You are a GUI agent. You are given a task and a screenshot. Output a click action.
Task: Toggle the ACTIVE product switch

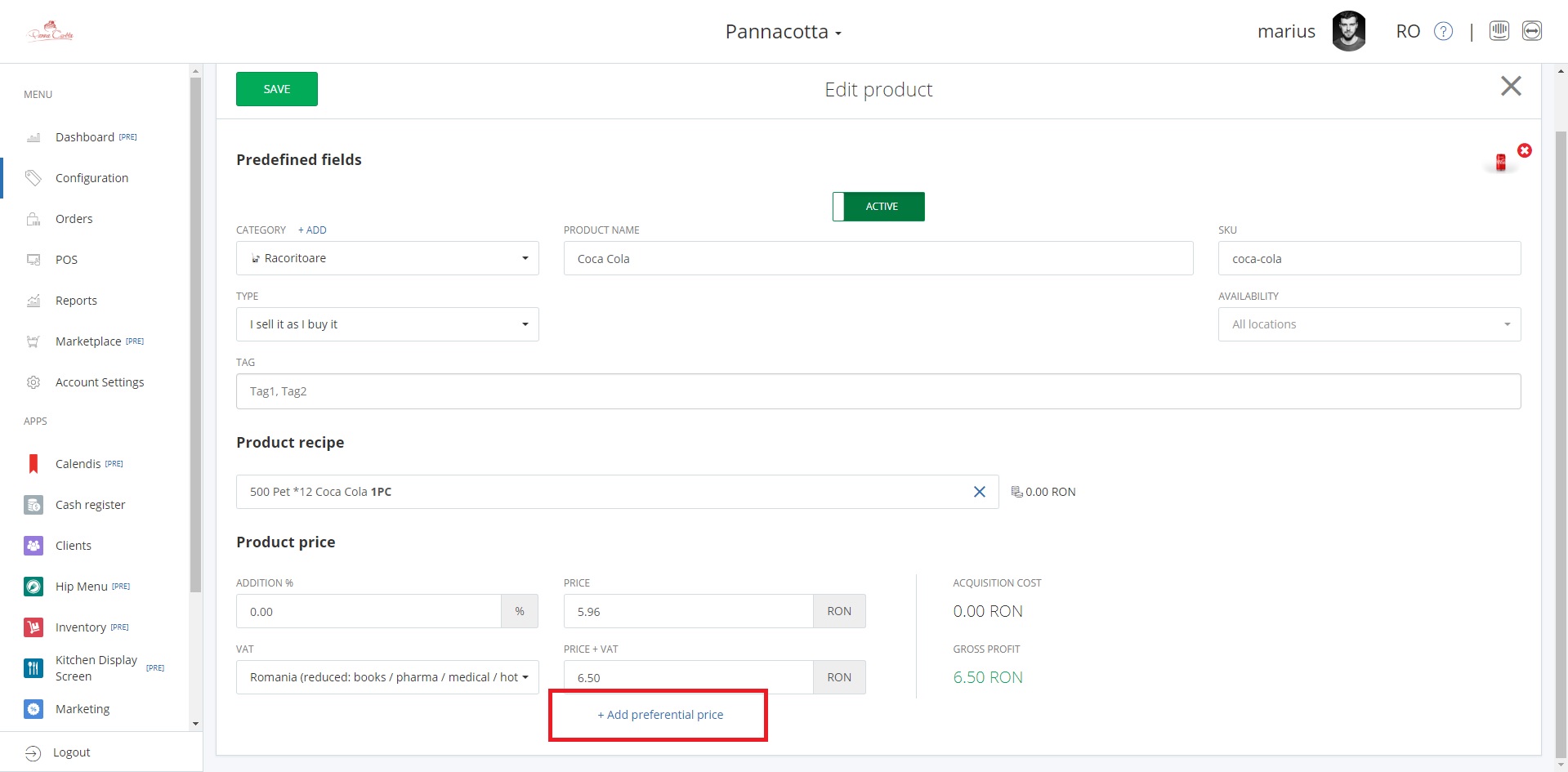coord(878,207)
